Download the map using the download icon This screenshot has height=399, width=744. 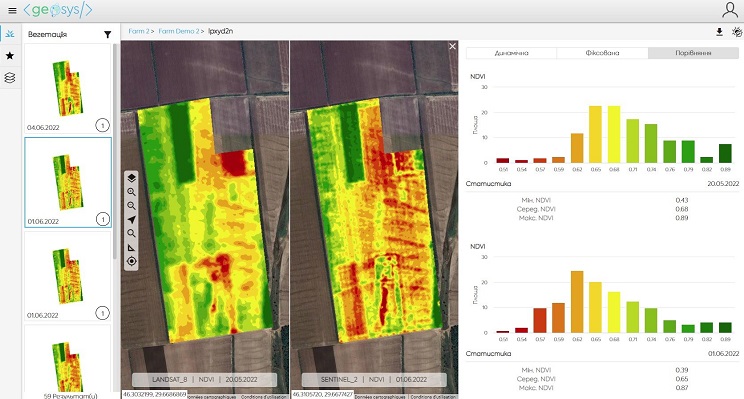tap(719, 32)
